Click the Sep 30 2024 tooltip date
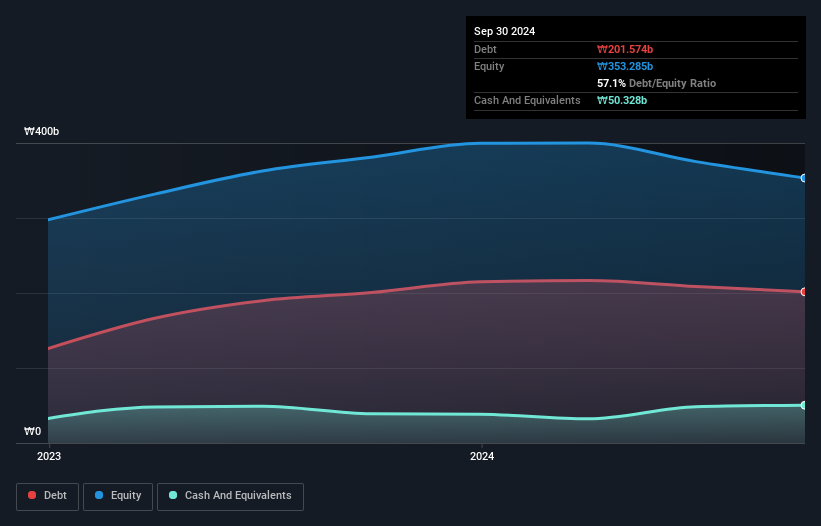This screenshot has width=821, height=526. (504, 31)
